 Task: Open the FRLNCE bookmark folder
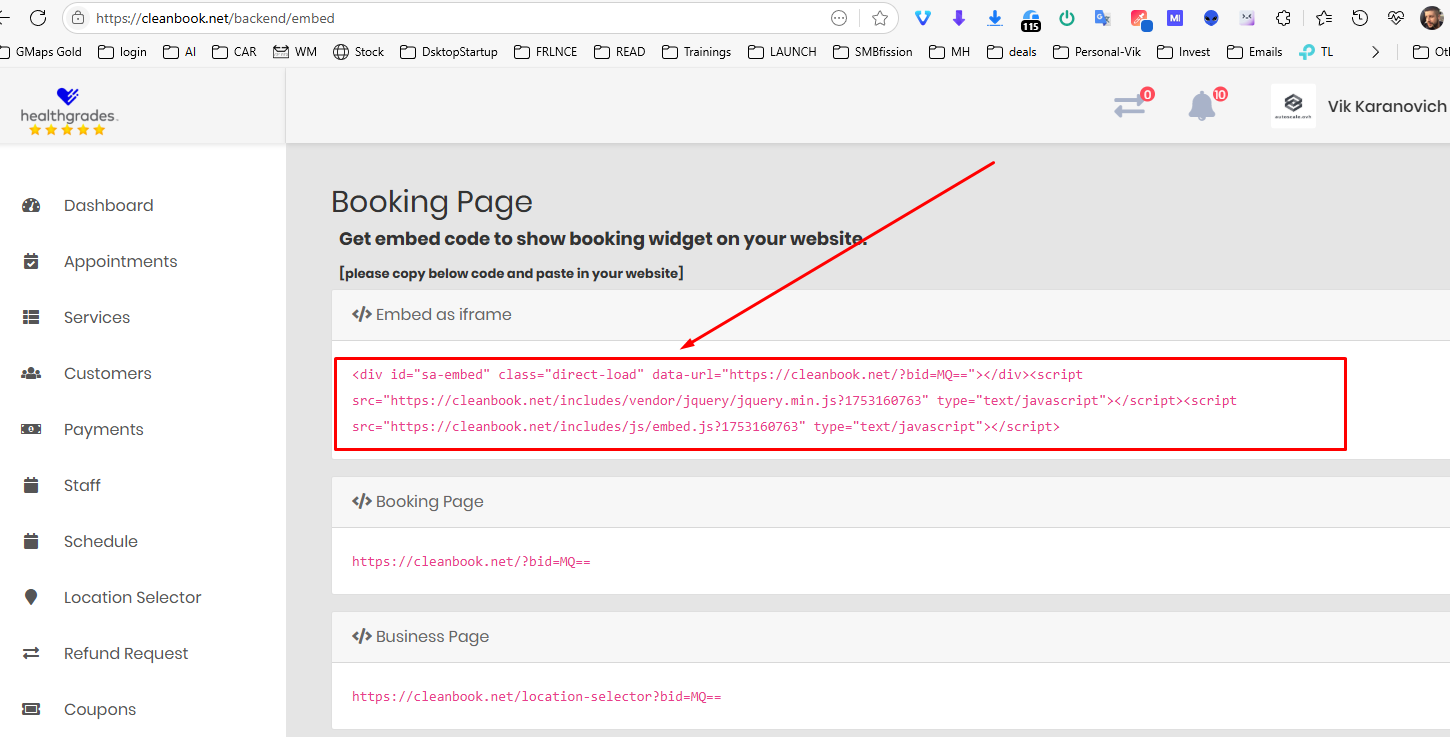(x=546, y=52)
